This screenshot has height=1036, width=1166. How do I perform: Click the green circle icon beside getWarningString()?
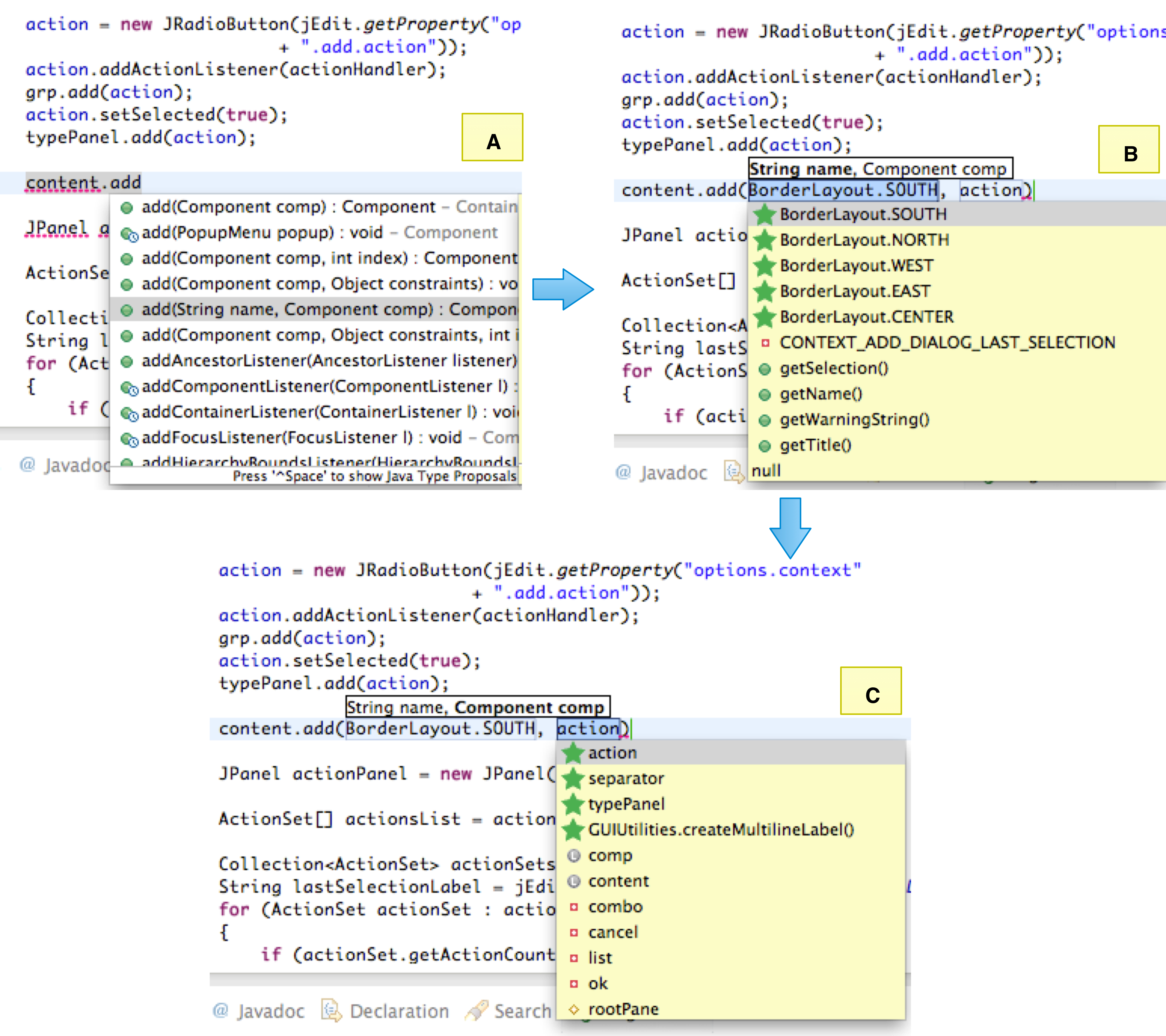pos(765,420)
